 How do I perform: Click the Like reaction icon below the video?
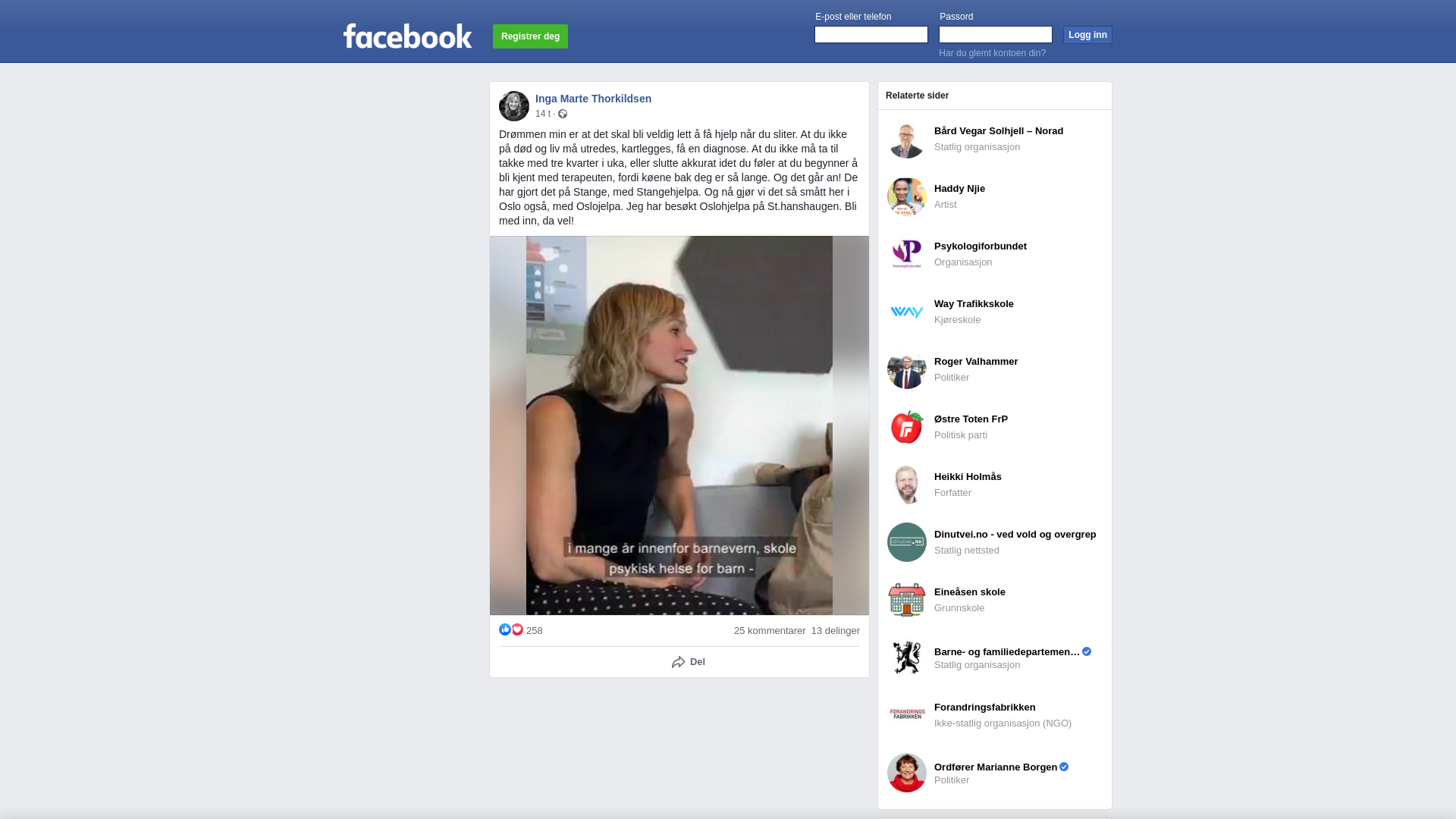(505, 629)
